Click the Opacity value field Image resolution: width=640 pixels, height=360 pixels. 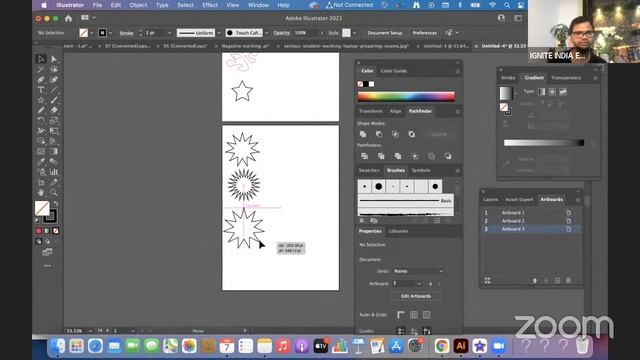pyautogui.click(x=305, y=33)
